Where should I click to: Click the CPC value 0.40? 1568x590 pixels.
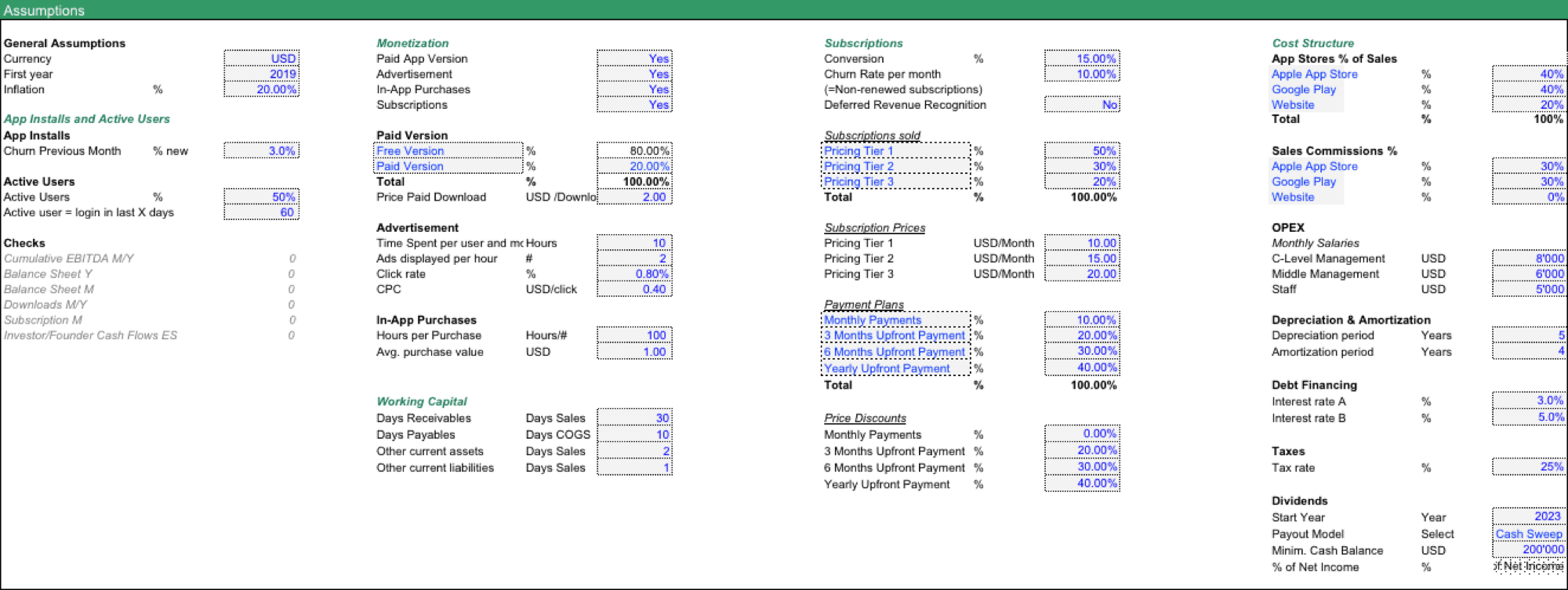coord(634,289)
